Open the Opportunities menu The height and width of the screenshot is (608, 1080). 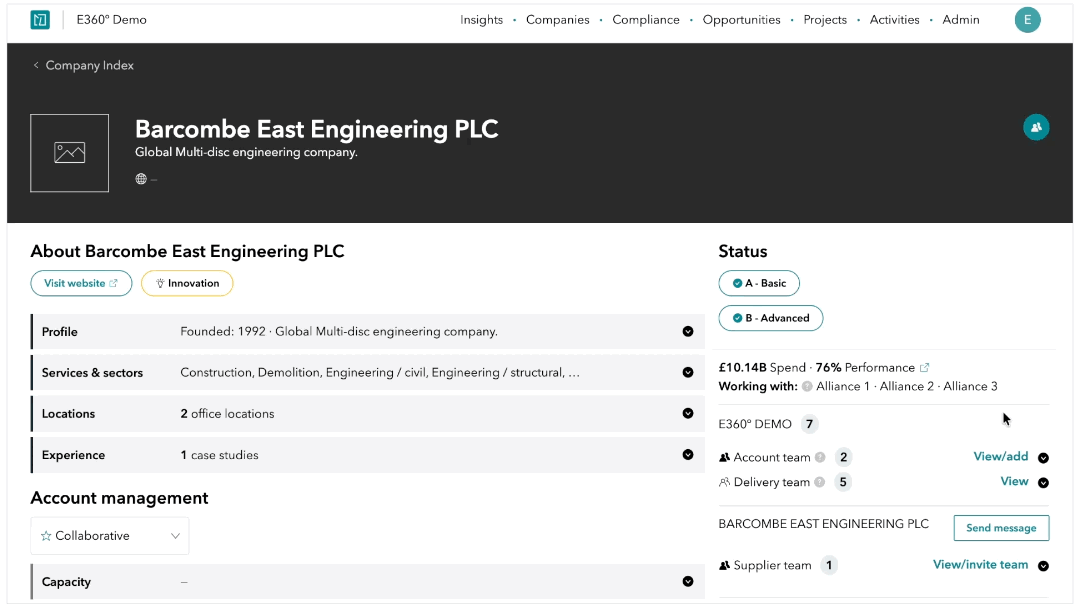point(741,20)
